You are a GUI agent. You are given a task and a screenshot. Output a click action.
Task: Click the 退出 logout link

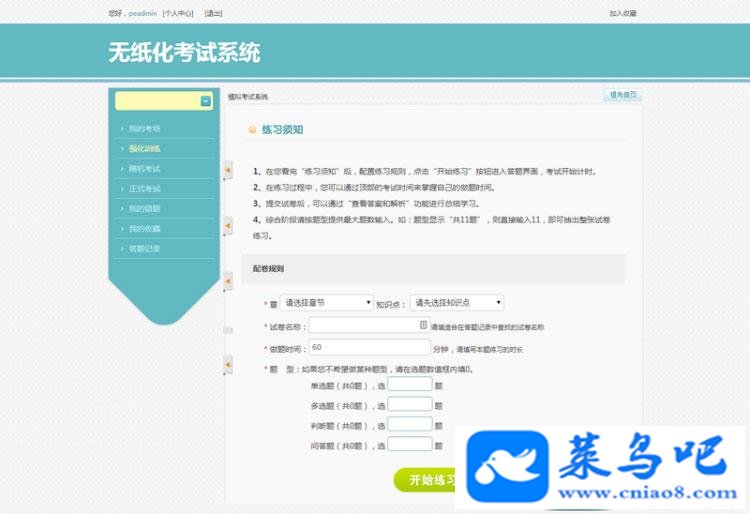213,13
